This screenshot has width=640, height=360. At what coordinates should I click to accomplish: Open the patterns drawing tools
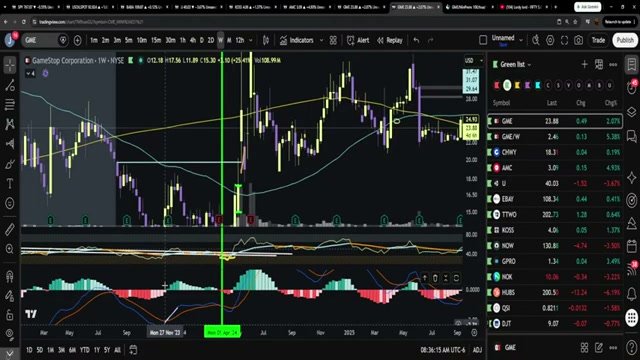10,124
